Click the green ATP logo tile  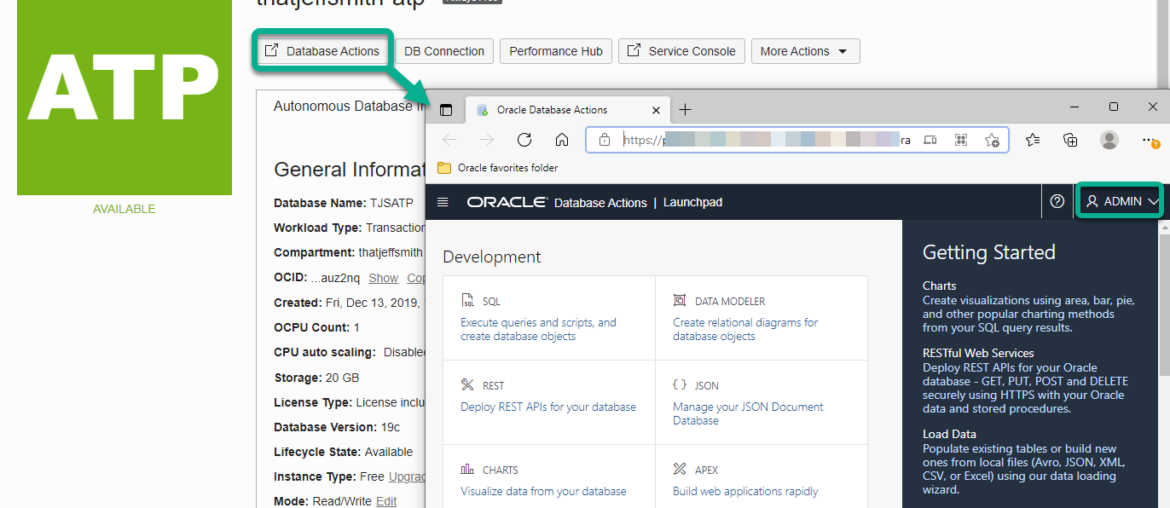[125, 98]
